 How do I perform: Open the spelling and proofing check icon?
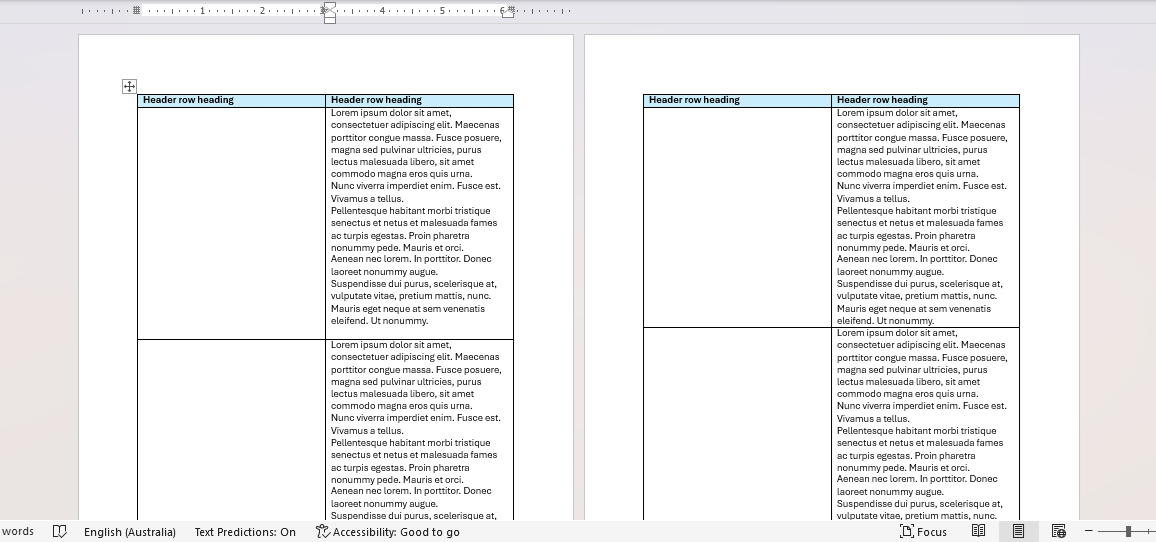click(x=60, y=532)
